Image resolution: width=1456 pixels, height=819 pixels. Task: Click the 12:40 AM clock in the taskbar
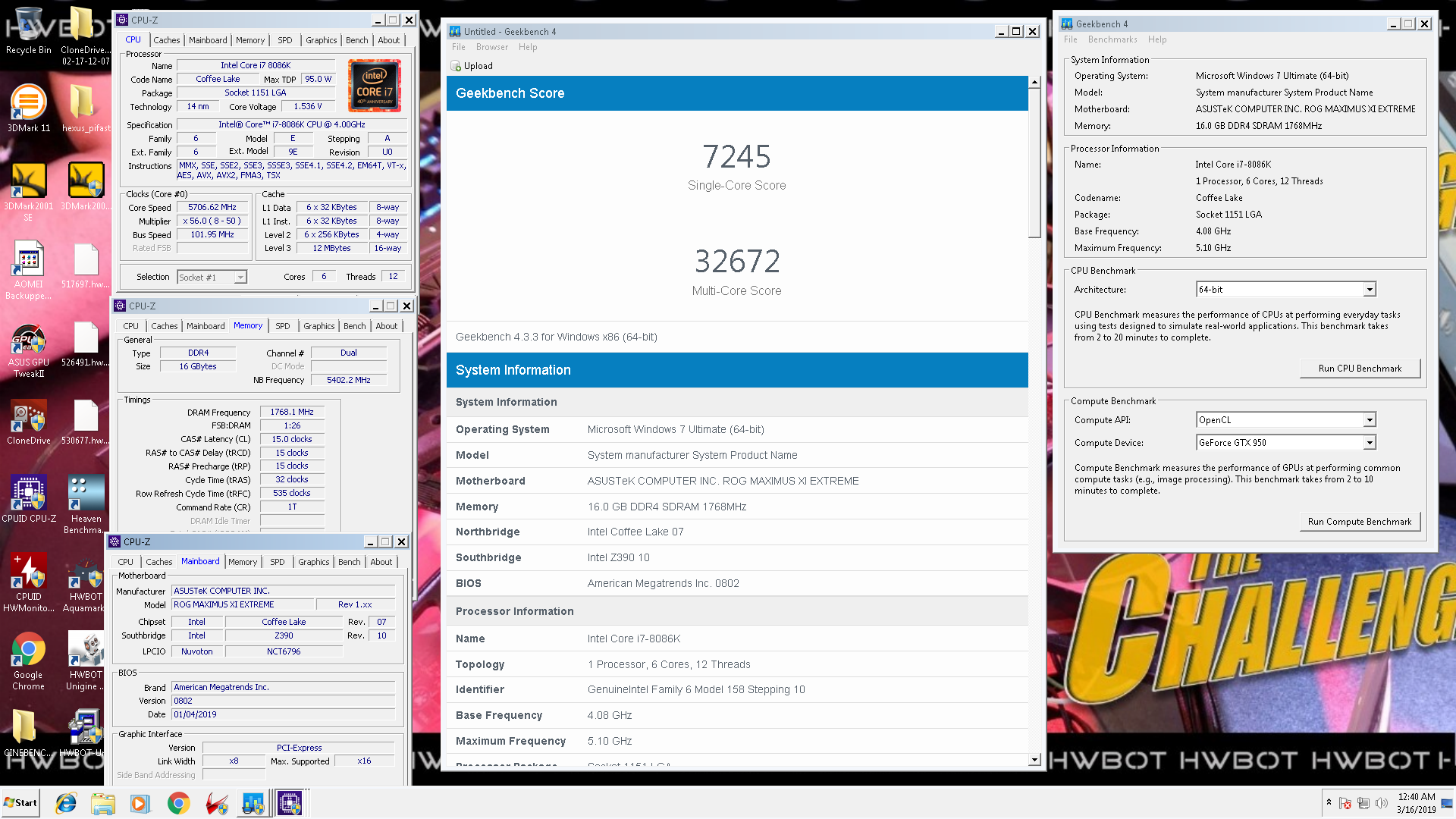pos(1417,797)
